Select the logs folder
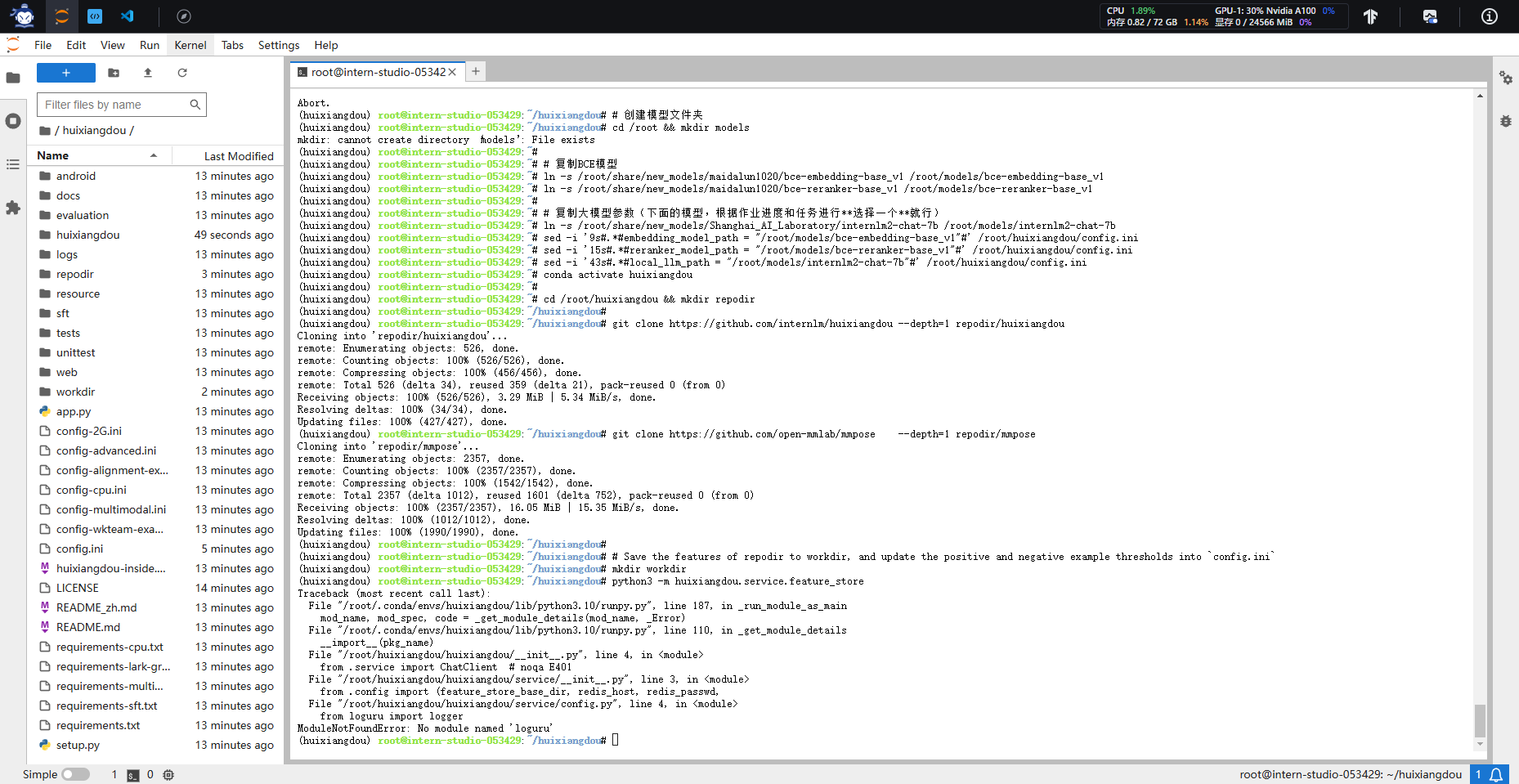 156,254
